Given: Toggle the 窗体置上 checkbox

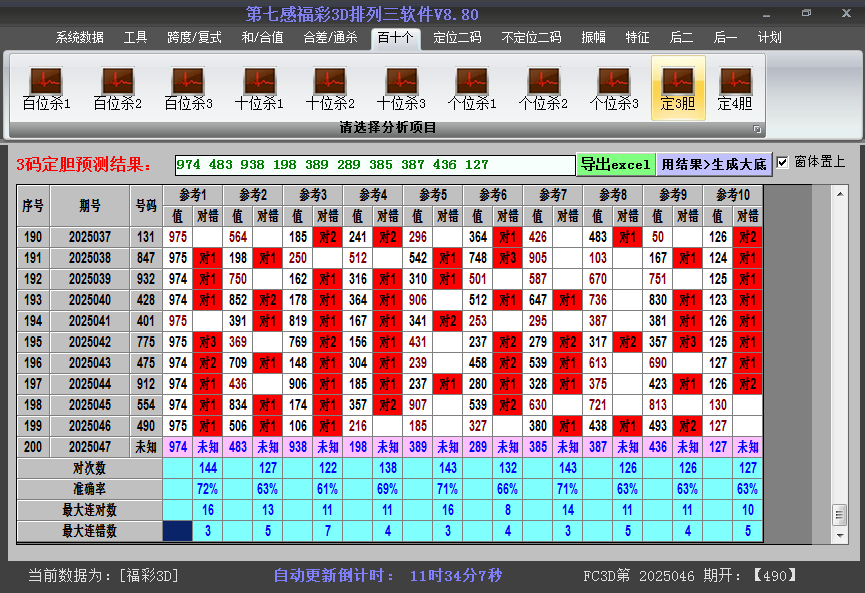Looking at the screenshot, I should coord(782,163).
